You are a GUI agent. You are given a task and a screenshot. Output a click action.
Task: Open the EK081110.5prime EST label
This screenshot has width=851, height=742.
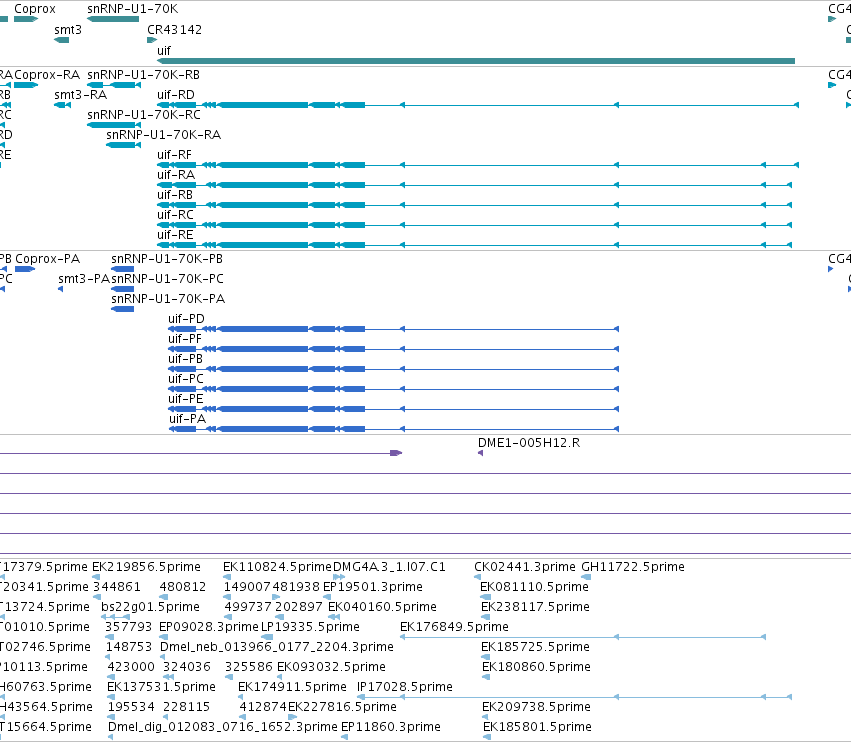535,587
